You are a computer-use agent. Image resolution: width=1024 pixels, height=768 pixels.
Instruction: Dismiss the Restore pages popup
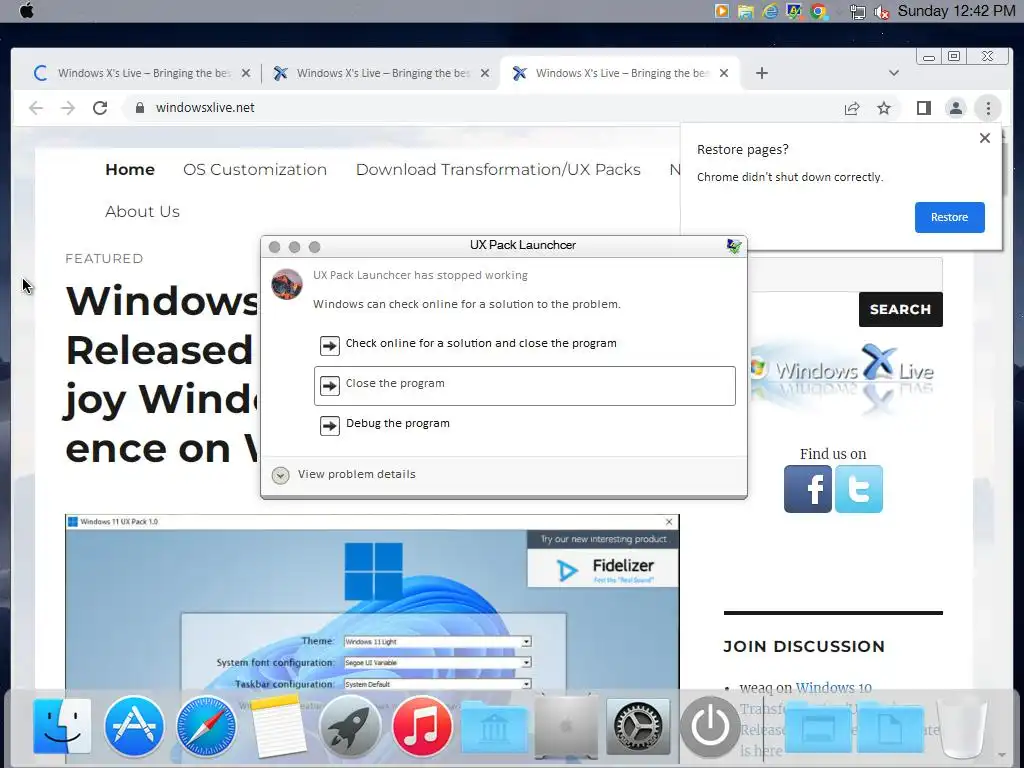985,138
